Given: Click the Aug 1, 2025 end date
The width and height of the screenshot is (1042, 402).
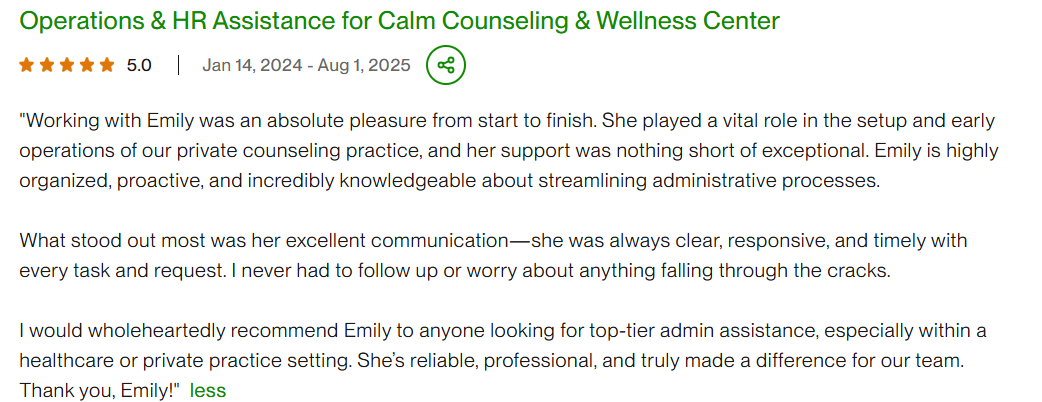Looking at the screenshot, I should [x=364, y=65].
